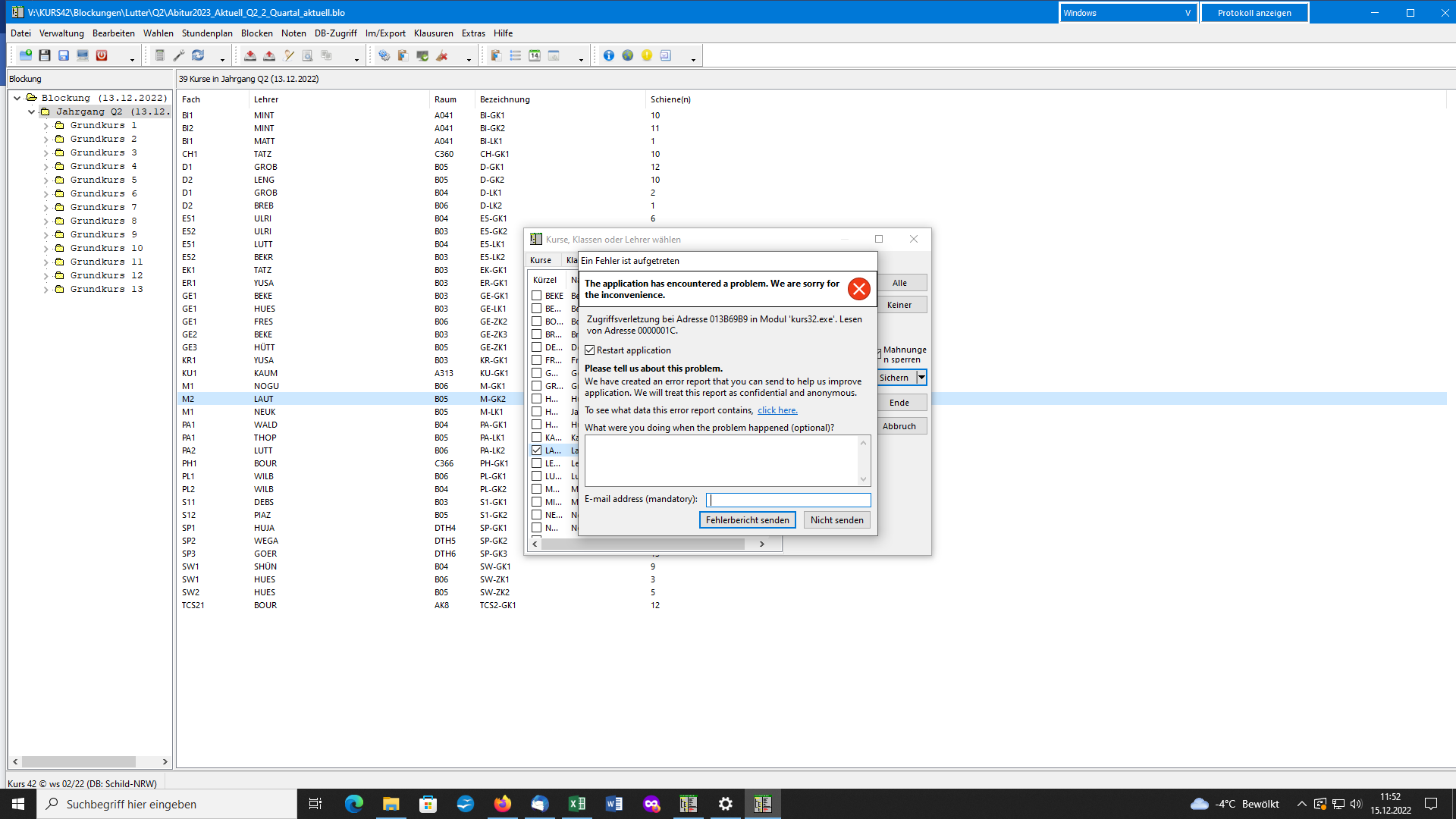Open Firefox from the taskbar
1456x819 pixels.
503,804
